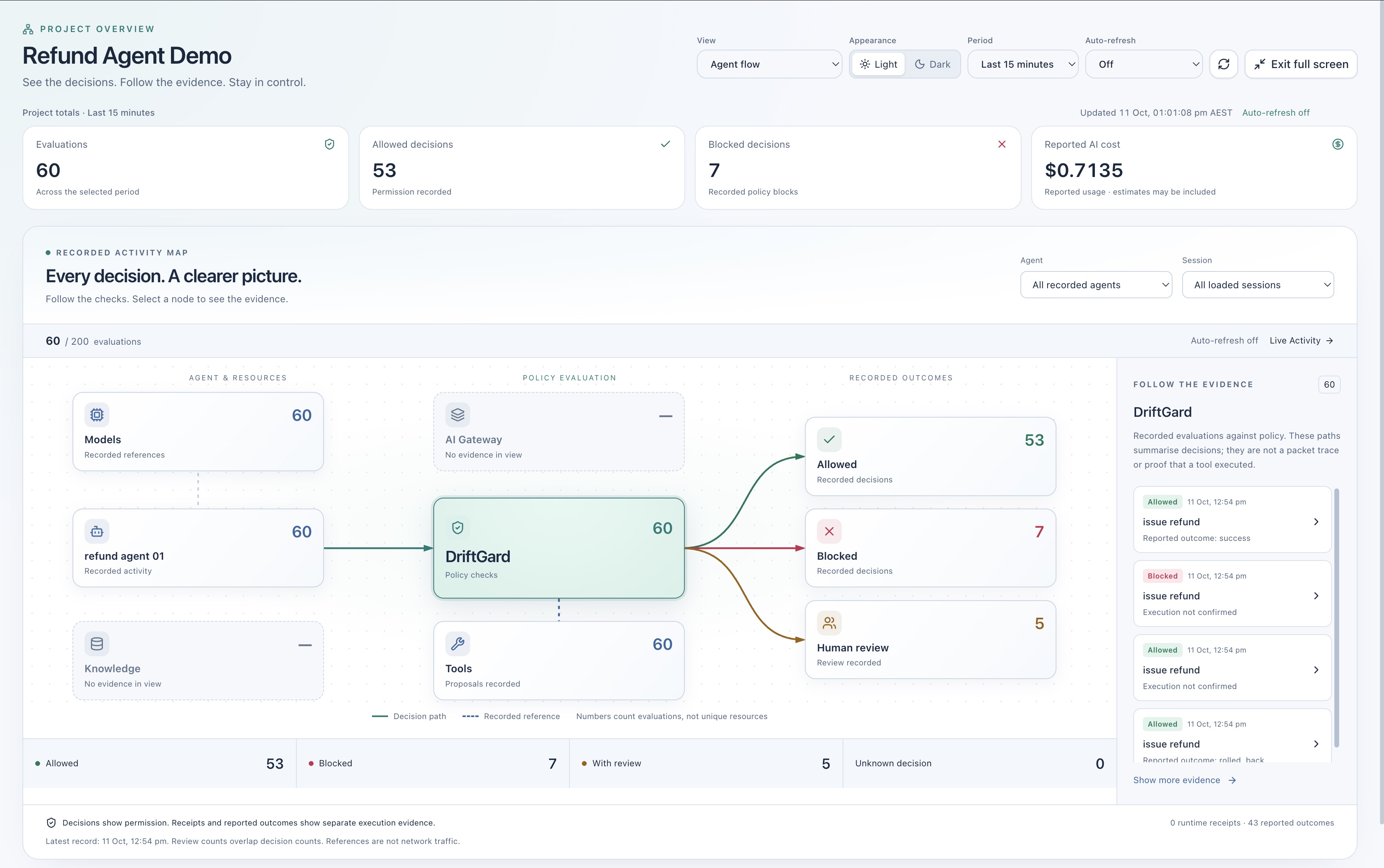Click the Unknown decision summary cell

tap(979, 764)
